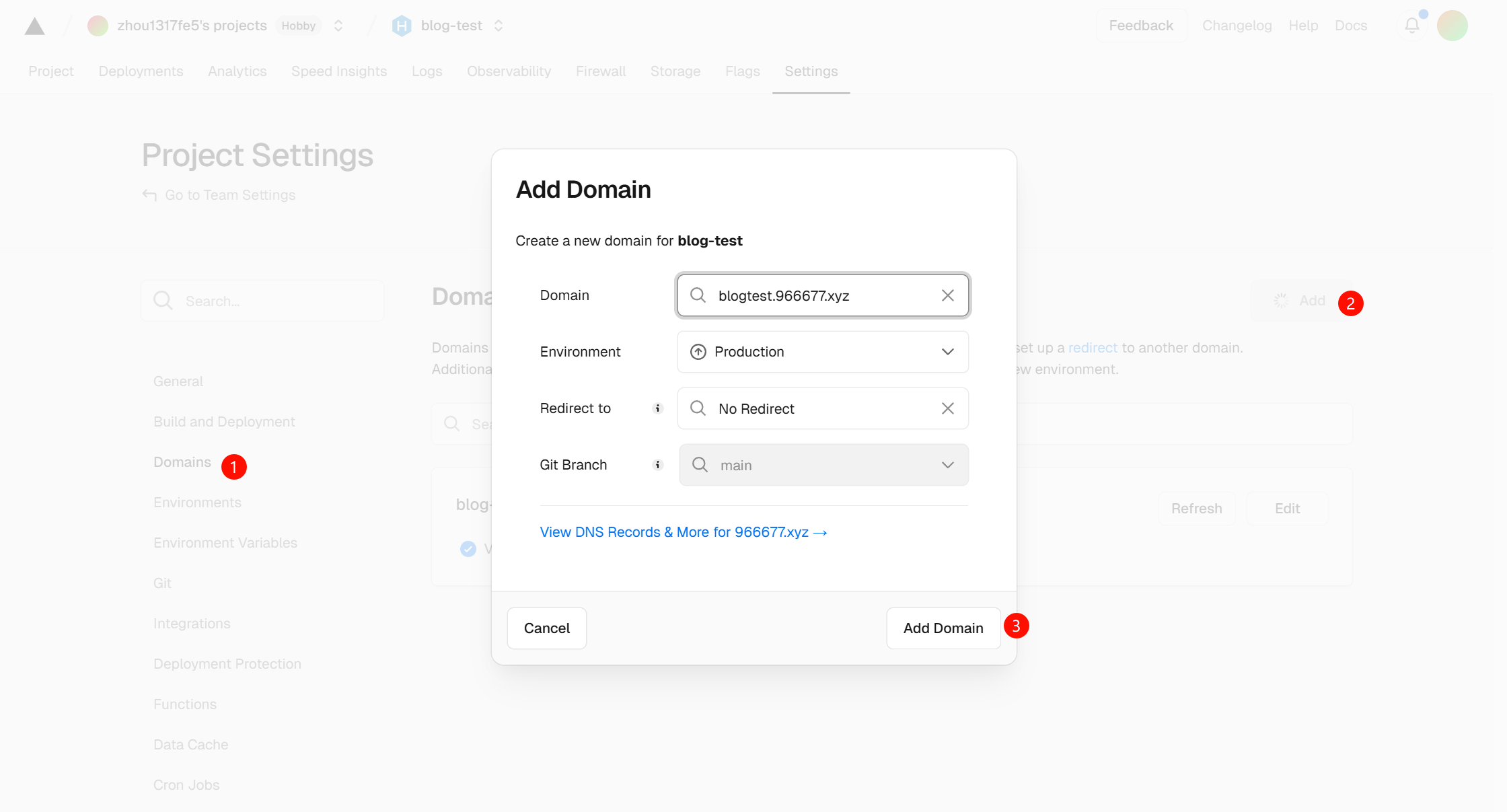1507x812 pixels.
Task: Click the Domain input field in dialog
Action: [x=822, y=295]
